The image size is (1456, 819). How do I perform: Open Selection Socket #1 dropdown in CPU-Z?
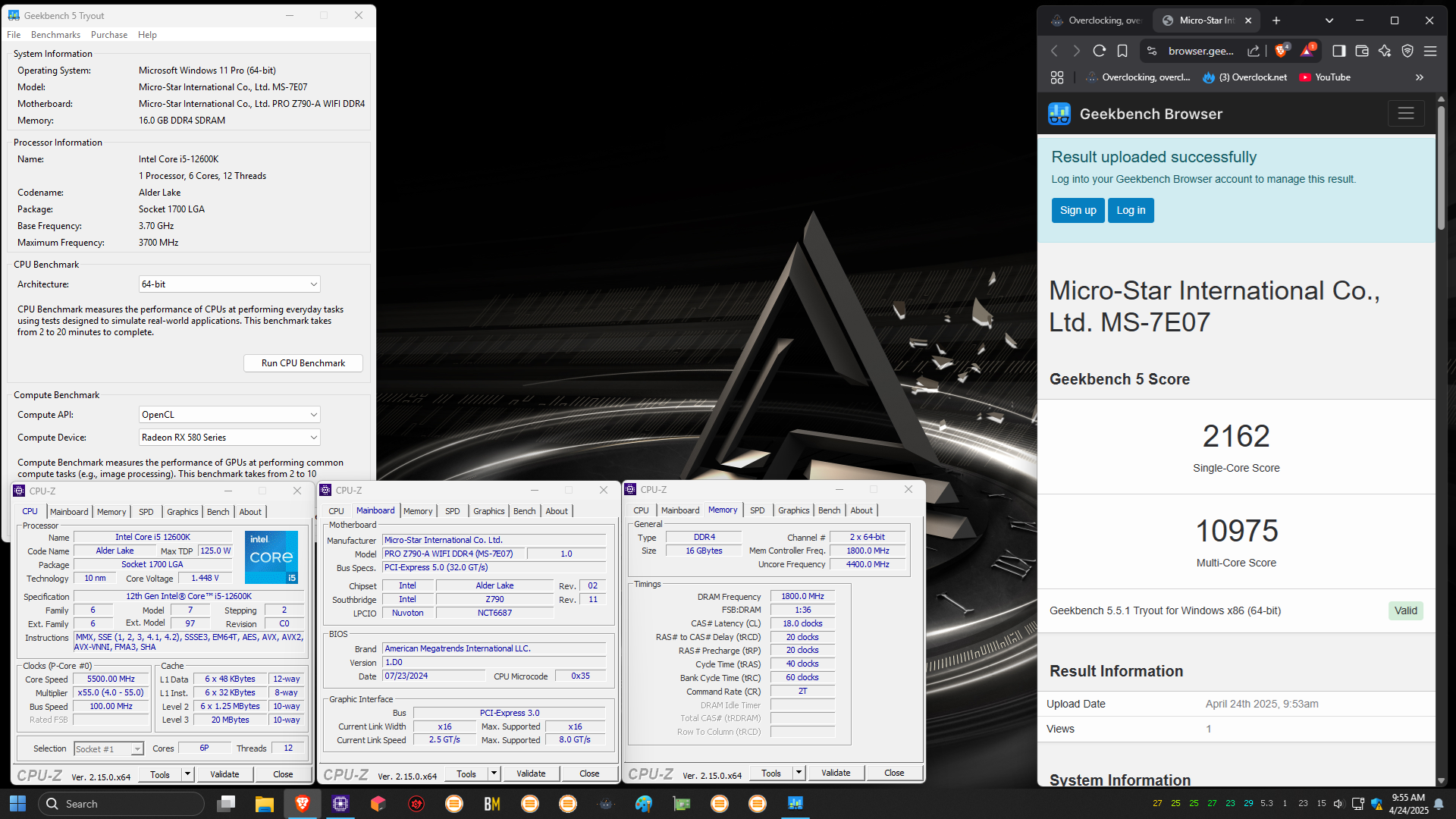(108, 749)
